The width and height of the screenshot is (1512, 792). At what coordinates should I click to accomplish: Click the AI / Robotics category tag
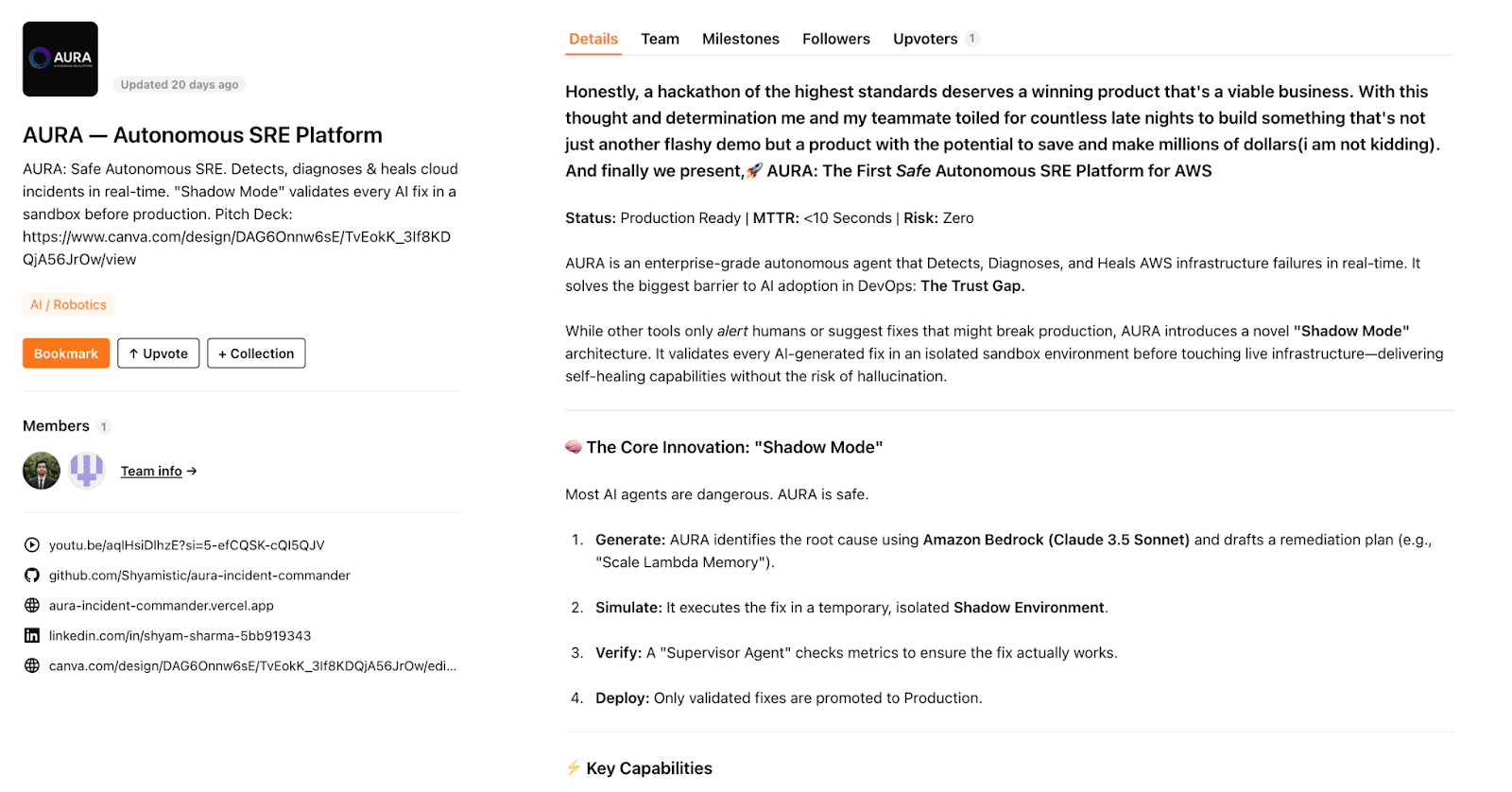(68, 304)
